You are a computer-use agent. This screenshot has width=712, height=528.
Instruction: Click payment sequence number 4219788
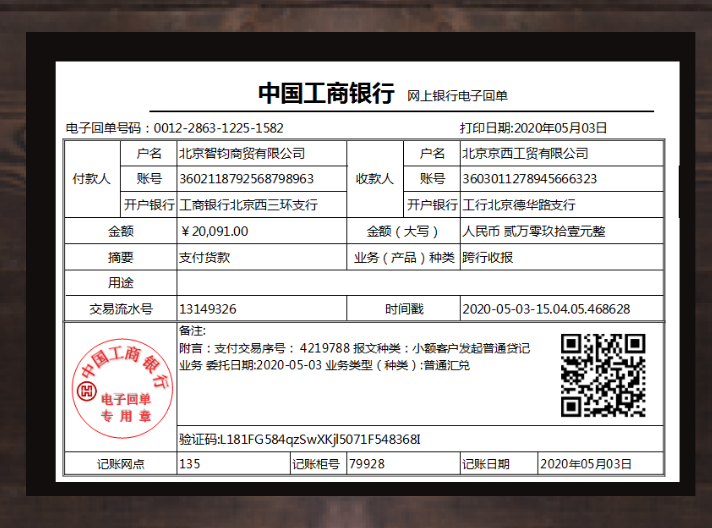(x=325, y=348)
